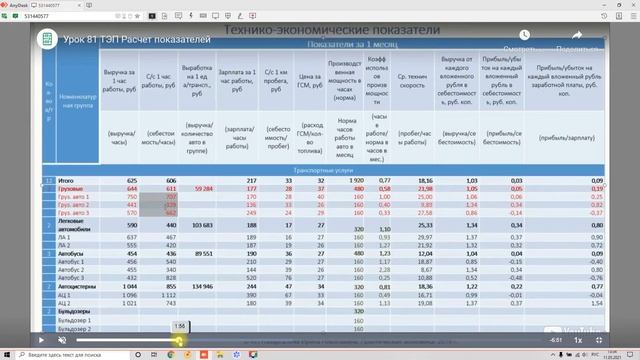Click the video progress bar scrubber handle
Image resolution: width=640 pixels, height=360 pixels.
[x=179, y=340]
